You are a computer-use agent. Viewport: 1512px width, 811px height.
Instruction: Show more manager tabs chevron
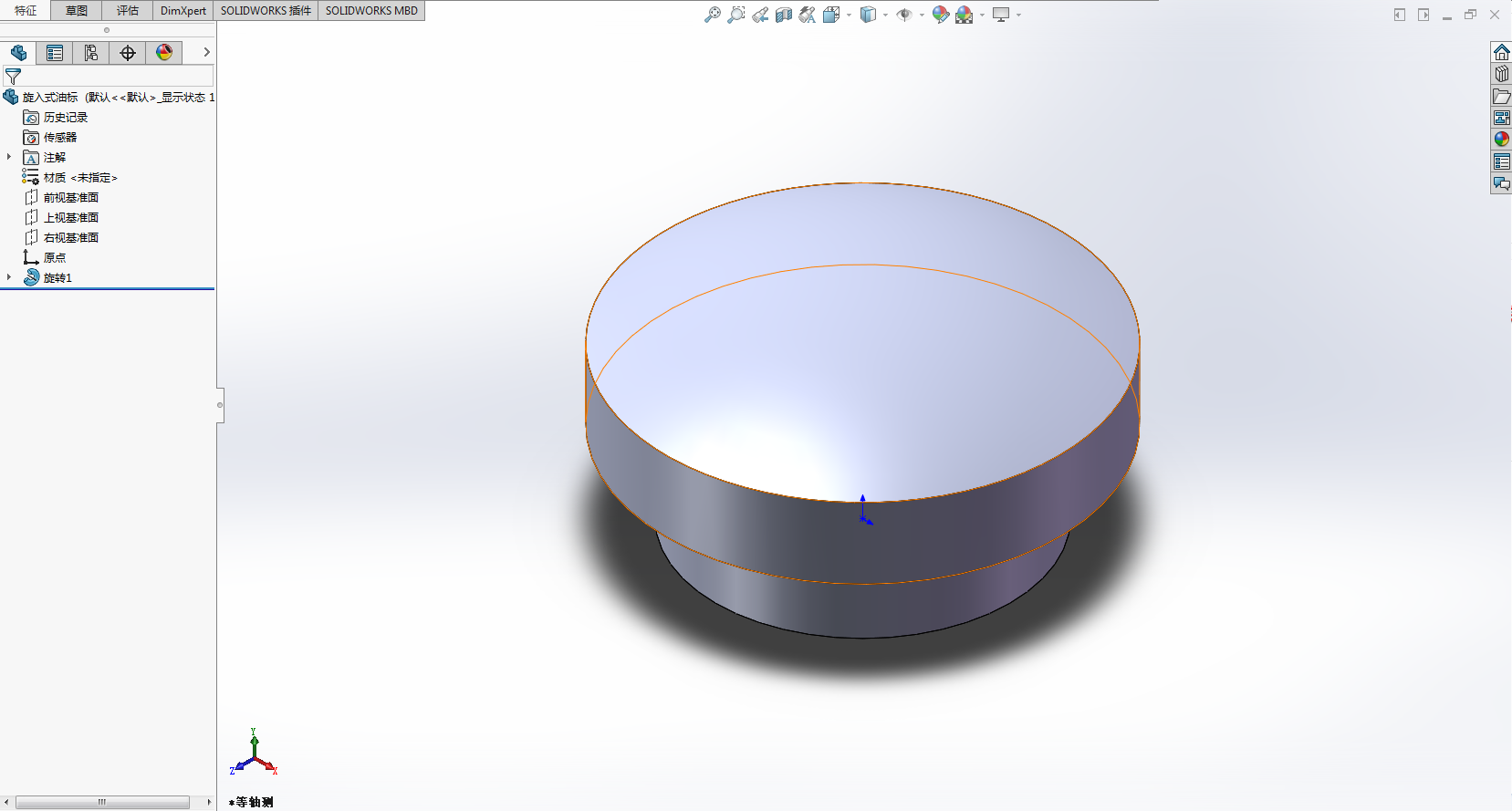tap(206, 53)
